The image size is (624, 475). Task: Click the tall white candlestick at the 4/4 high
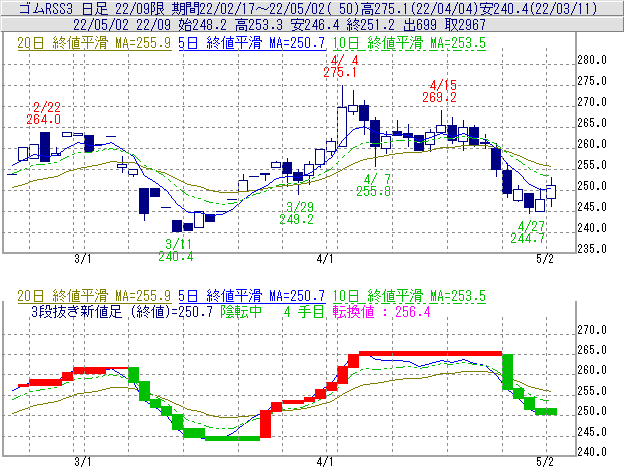(x=342, y=127)
